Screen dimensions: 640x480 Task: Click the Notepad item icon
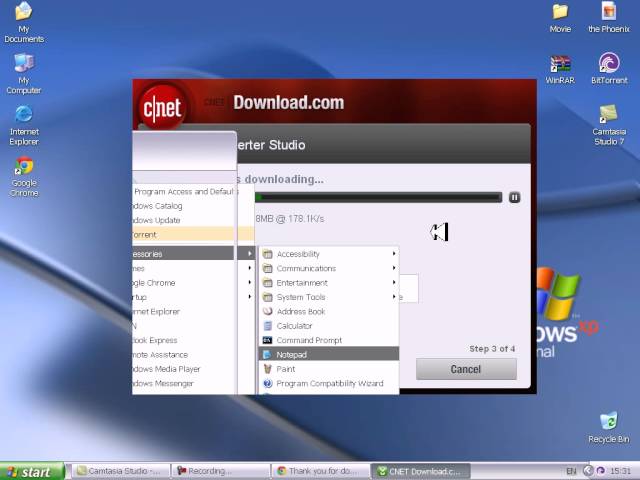267,354
